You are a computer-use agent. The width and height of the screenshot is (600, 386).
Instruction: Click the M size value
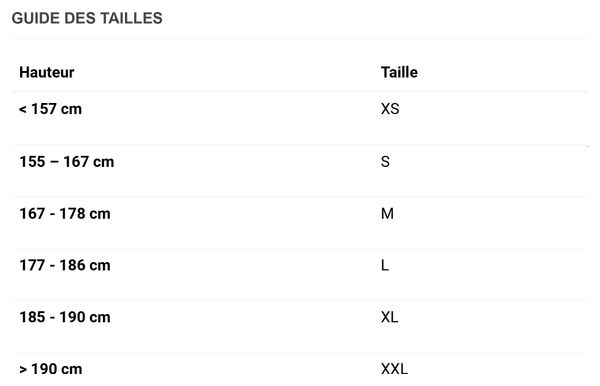pos(387,213)
